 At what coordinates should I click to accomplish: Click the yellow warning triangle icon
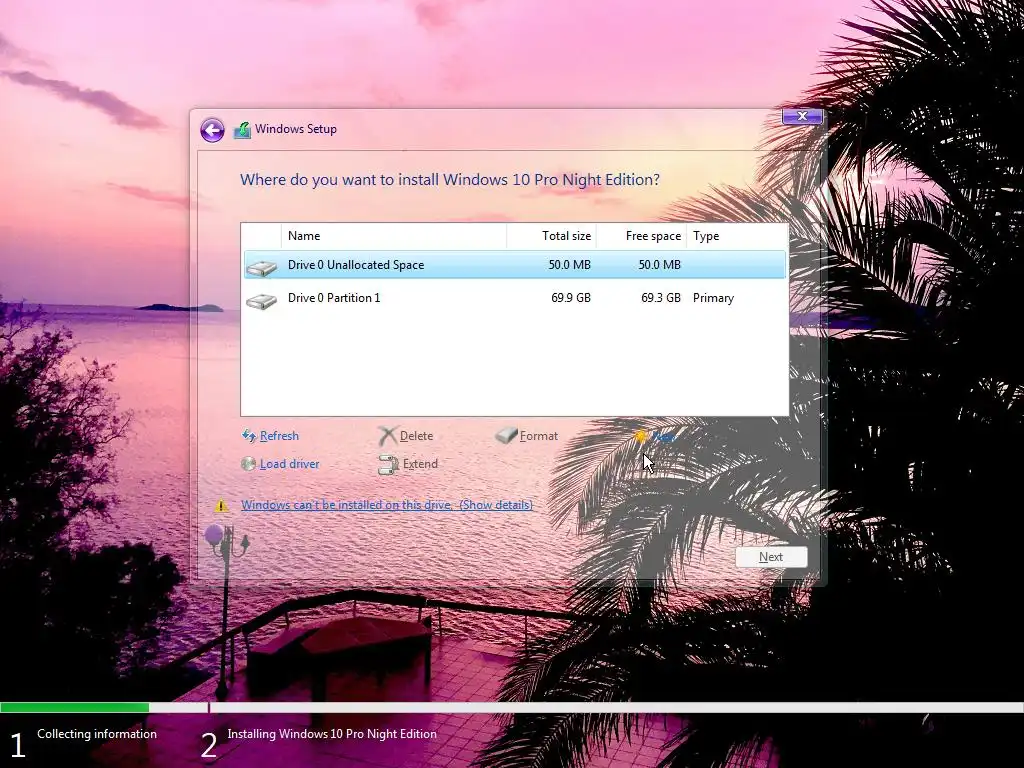(221, 505)
